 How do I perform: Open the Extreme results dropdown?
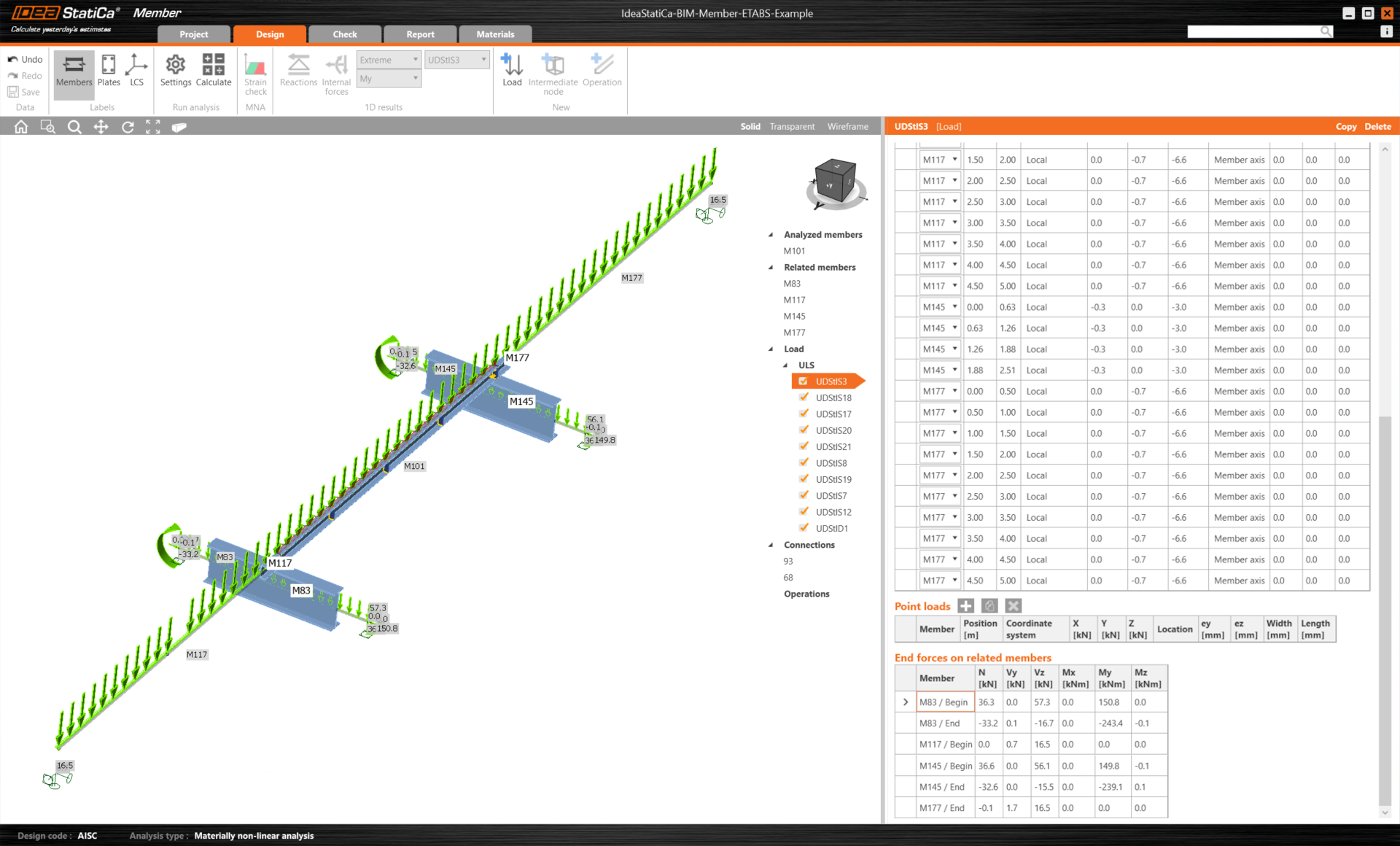click(x=389, y=60)
